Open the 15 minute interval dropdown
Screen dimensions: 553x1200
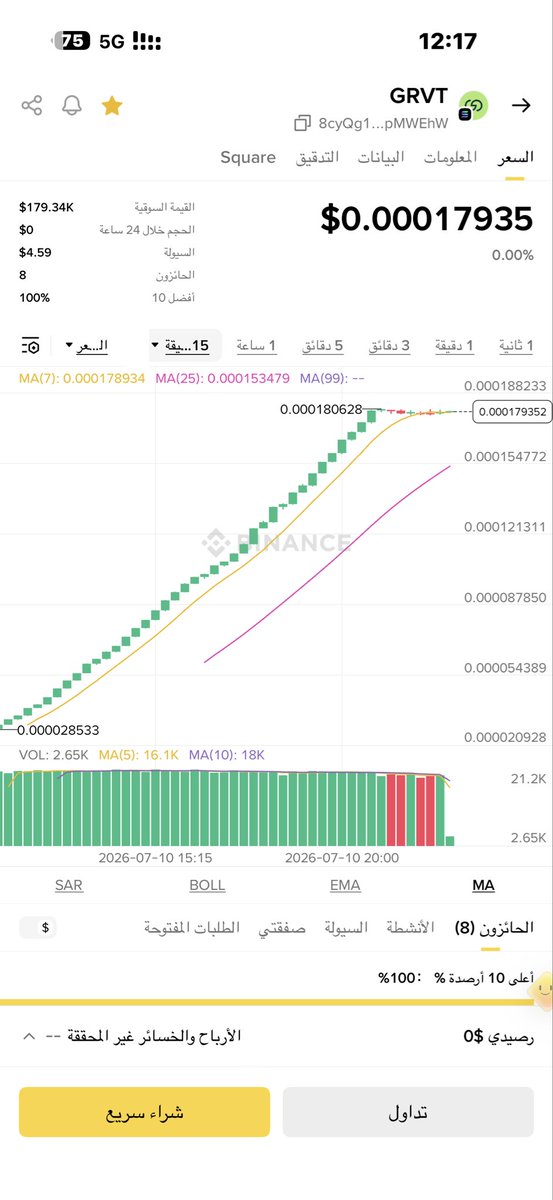(x=186, y=345)
